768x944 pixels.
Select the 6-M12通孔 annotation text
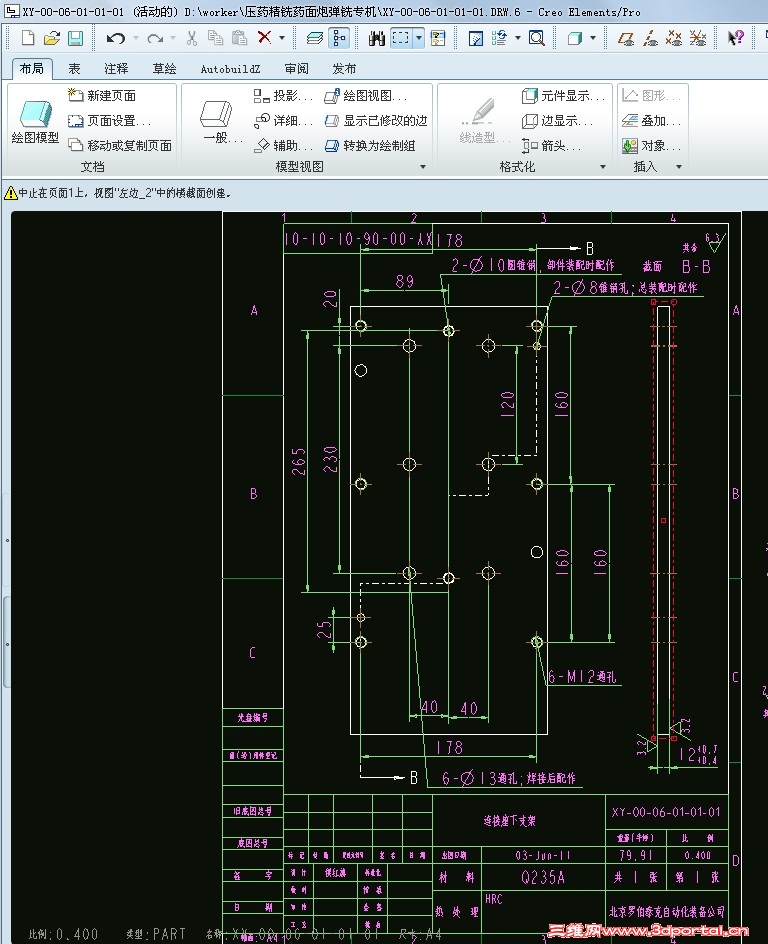(x=582, y=677)
